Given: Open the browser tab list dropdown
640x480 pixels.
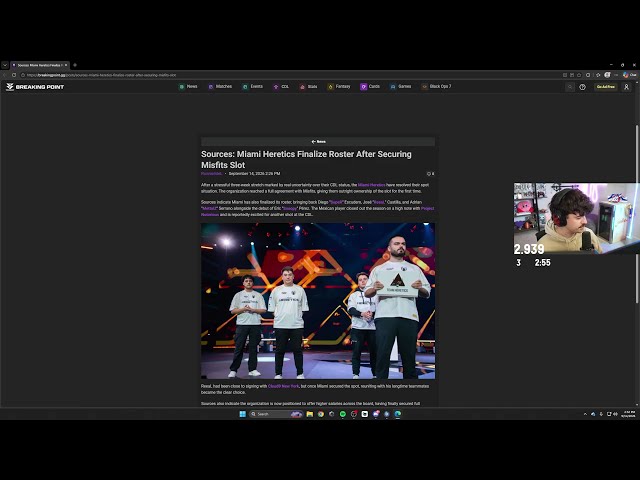Looking at the screenshot, I should 4,65.
